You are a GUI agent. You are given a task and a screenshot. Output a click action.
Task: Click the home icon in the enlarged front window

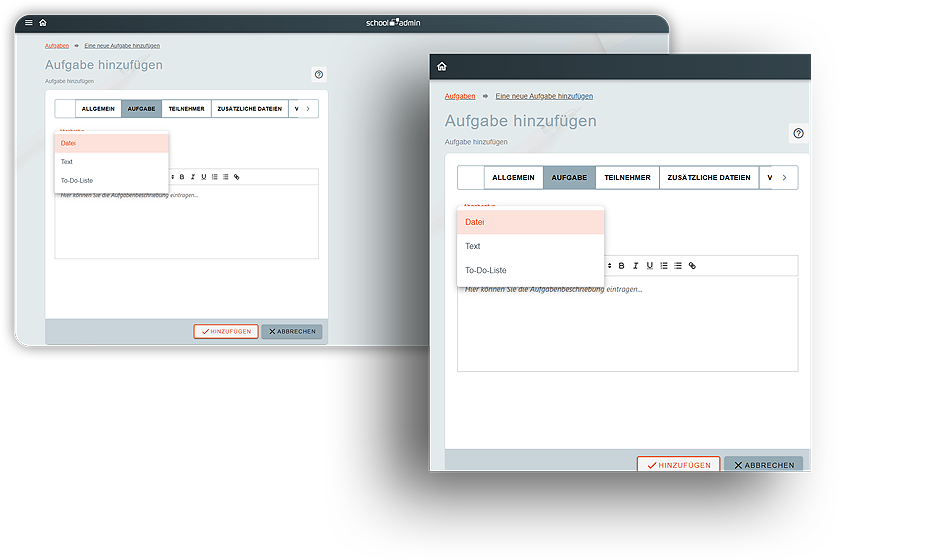click(442, 67)
